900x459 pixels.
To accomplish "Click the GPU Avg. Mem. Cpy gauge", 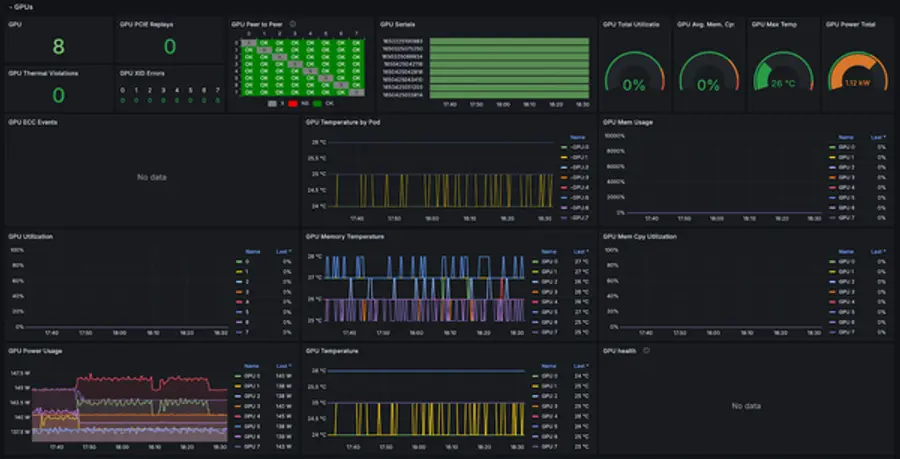I will coord(708,77).
